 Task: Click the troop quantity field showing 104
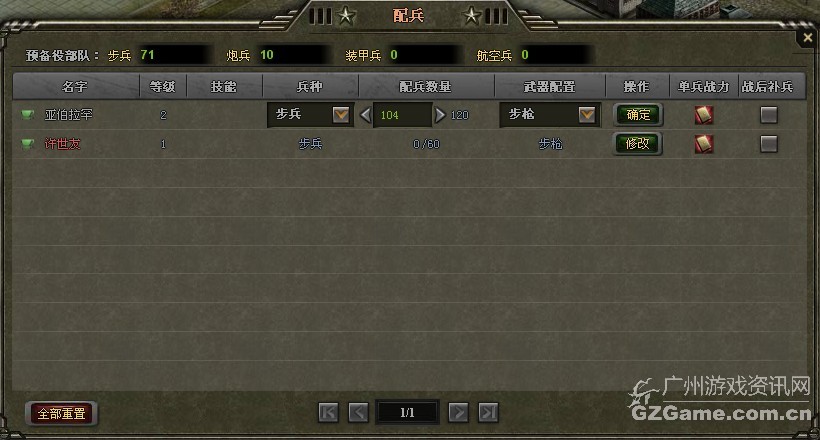(402, 115)
